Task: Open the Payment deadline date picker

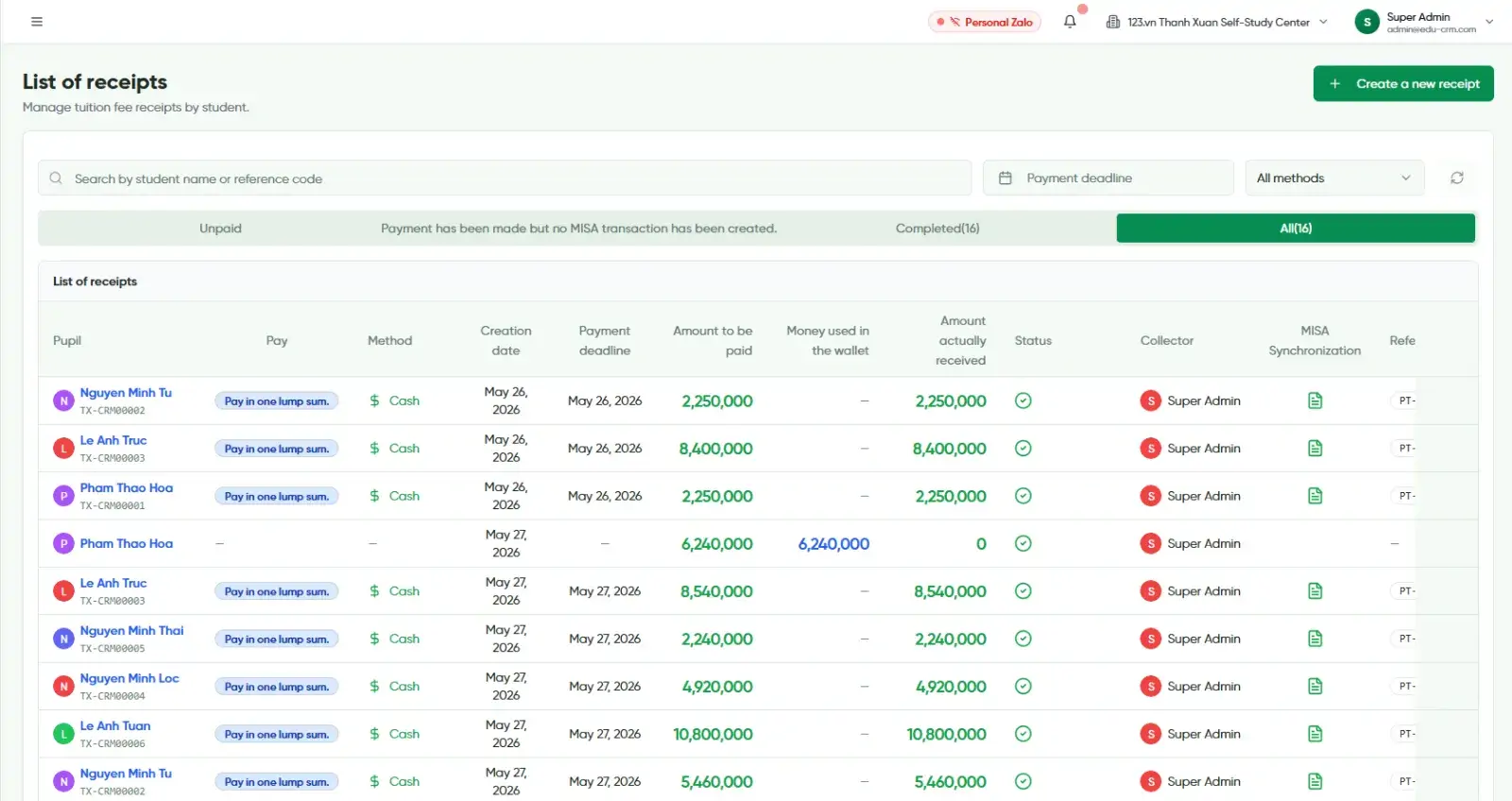Action: [1108, 178]
